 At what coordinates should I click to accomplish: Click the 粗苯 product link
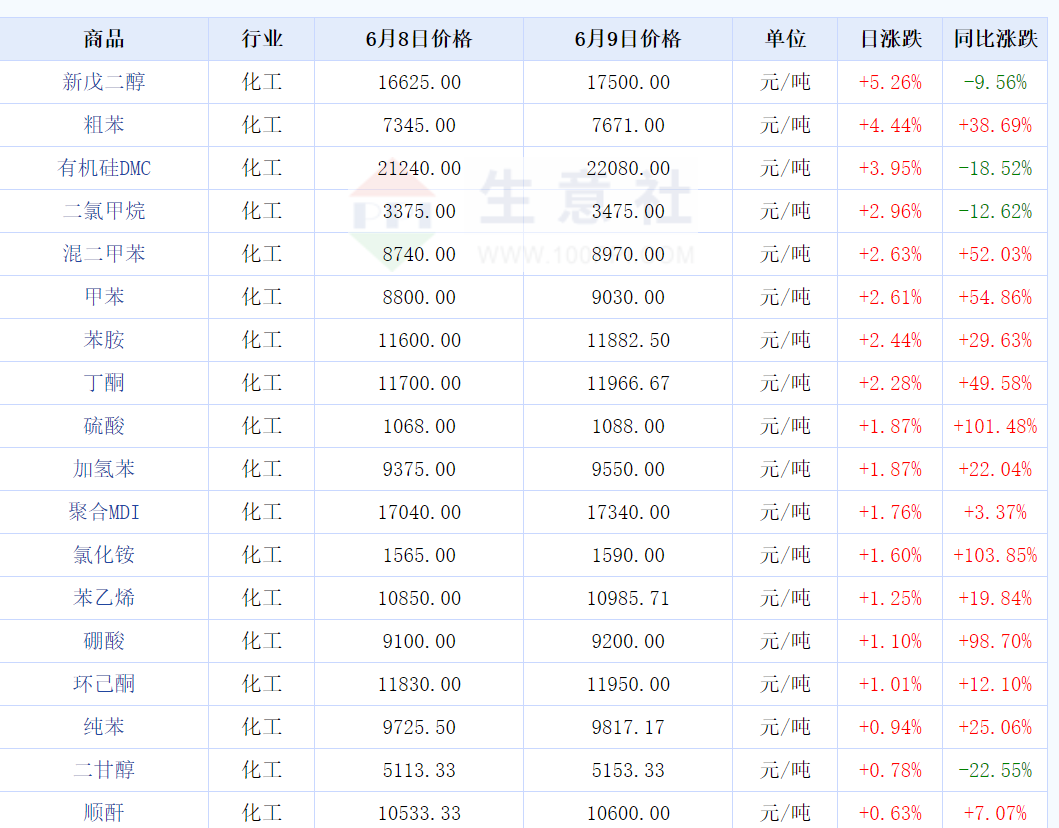point(104,125)
